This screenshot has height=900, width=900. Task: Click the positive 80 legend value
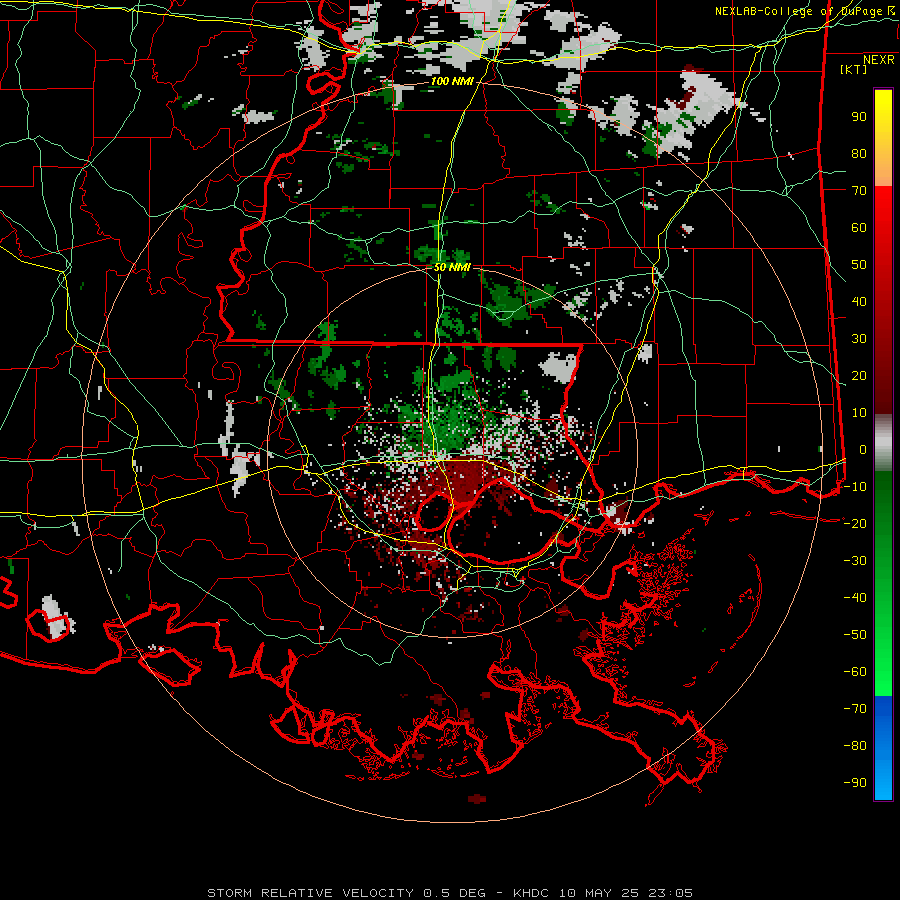(859, 154)
